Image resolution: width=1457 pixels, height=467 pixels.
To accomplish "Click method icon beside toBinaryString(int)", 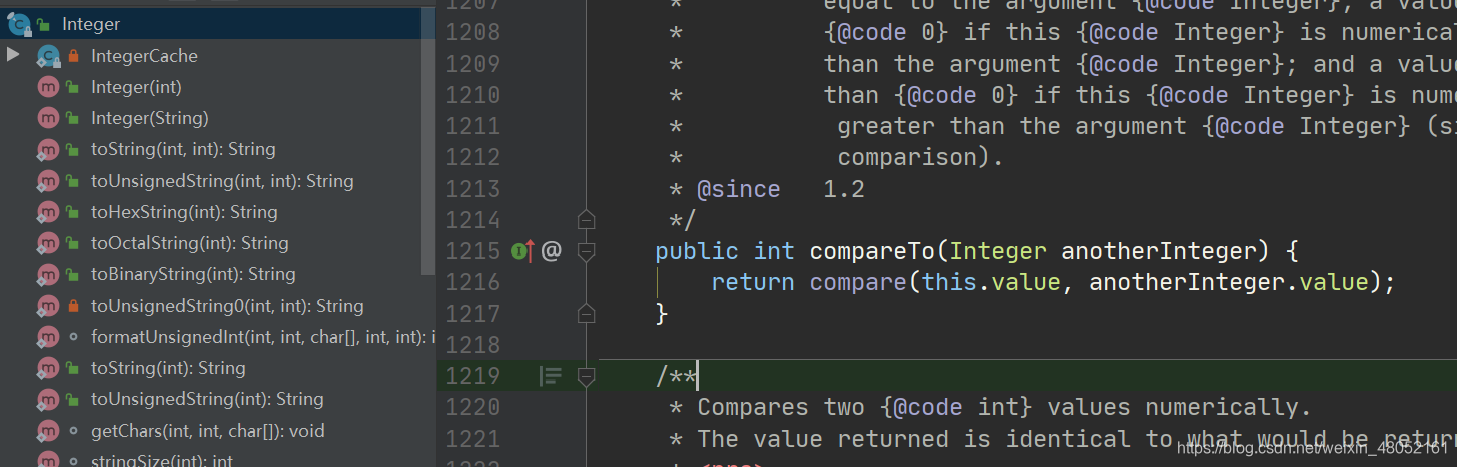I will point(47,274).
